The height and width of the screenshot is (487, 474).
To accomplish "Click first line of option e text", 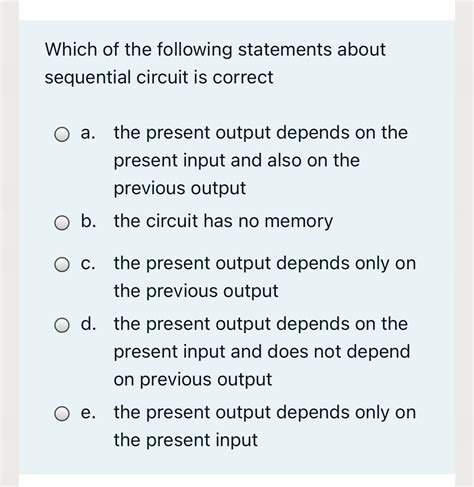I will 265,413.
